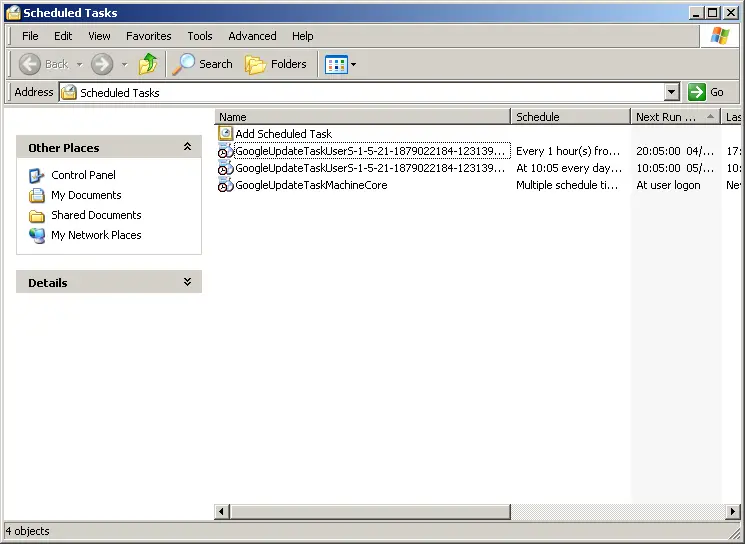Image resolution: width=745 pixels, height=544 pixels.
Task: Open the Views dropdown arrow
Action: 353,65
